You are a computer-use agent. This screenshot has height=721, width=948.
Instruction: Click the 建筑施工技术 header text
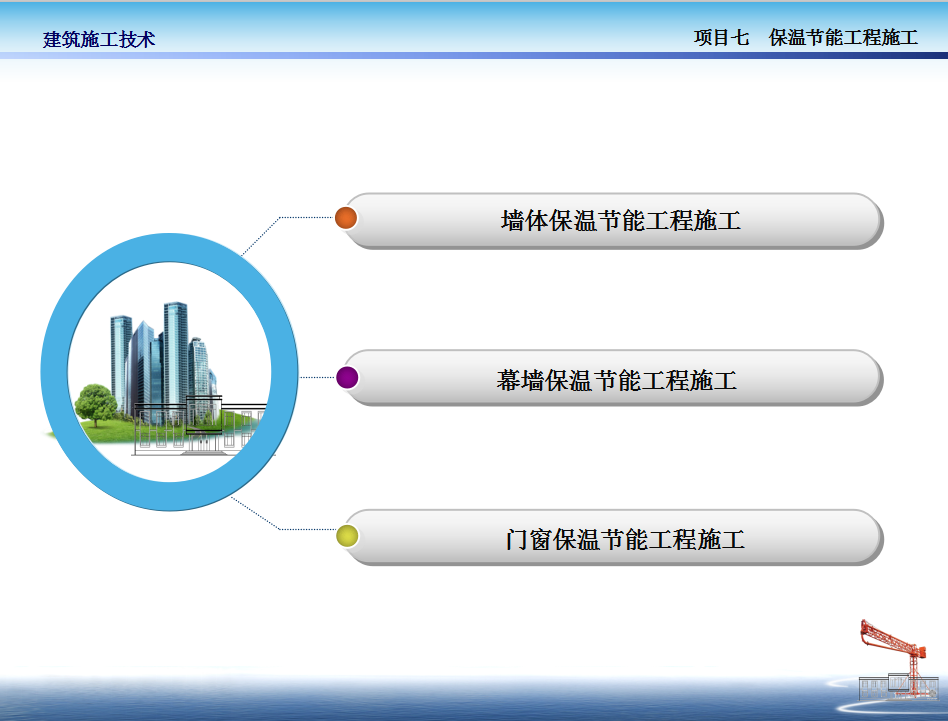99,39
